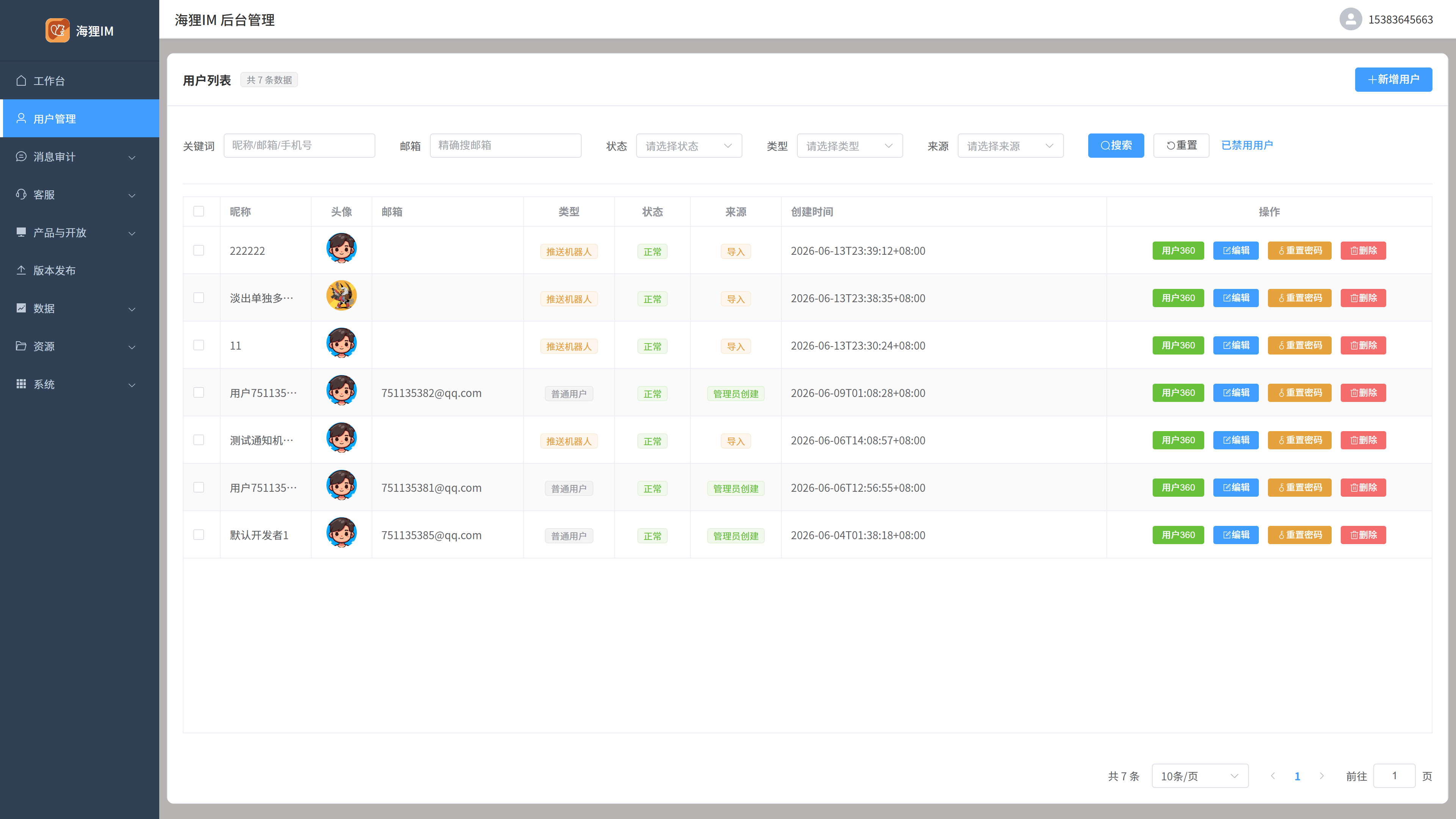Image resolution: width=1456 pixels, height=819 pixels.
Task: Open the 已禁用用户 link
Action: coord(1247,145)
